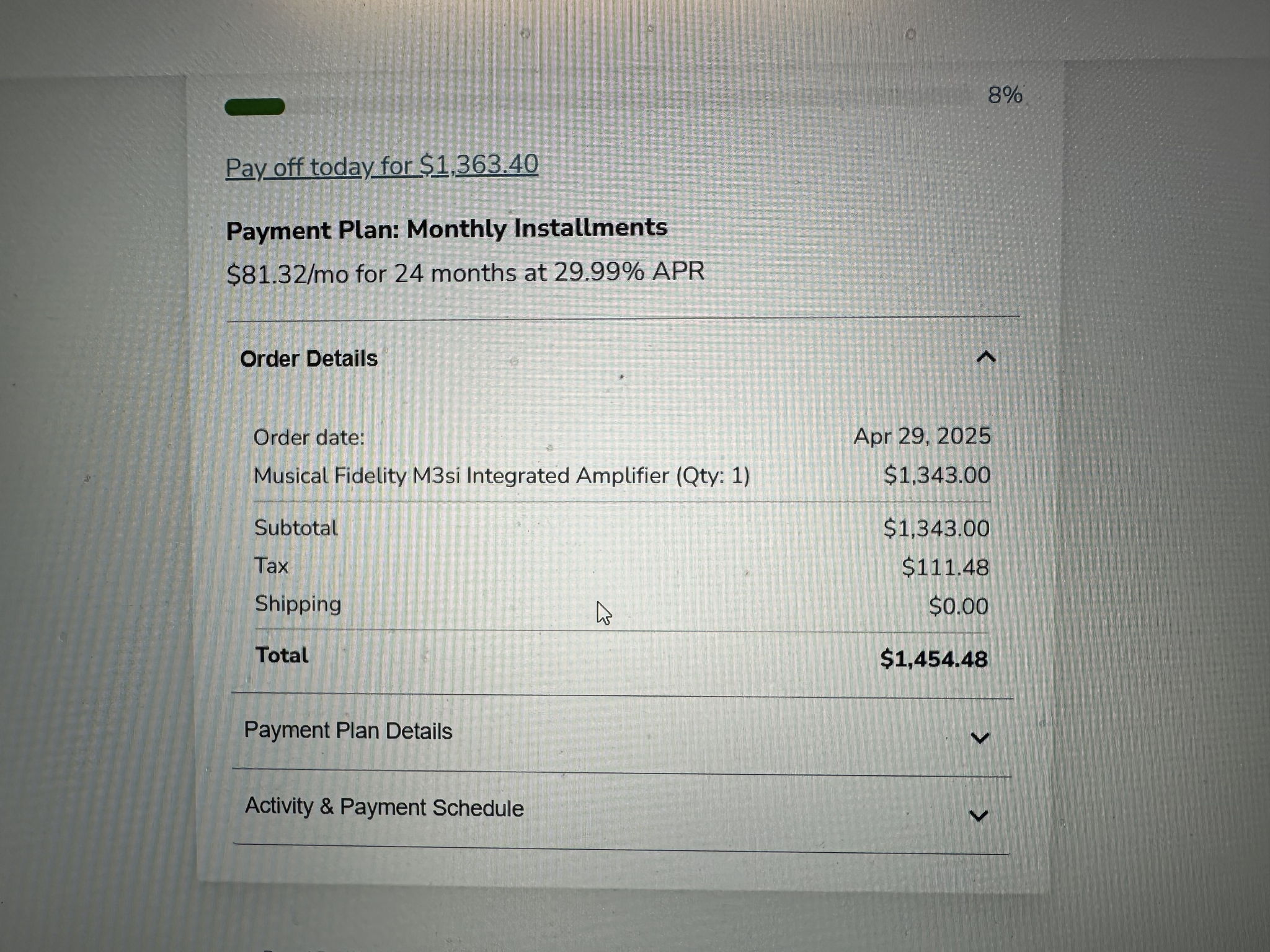
Task: Click the Shipping amount $0.00
Action: click(x=958, y=606)
